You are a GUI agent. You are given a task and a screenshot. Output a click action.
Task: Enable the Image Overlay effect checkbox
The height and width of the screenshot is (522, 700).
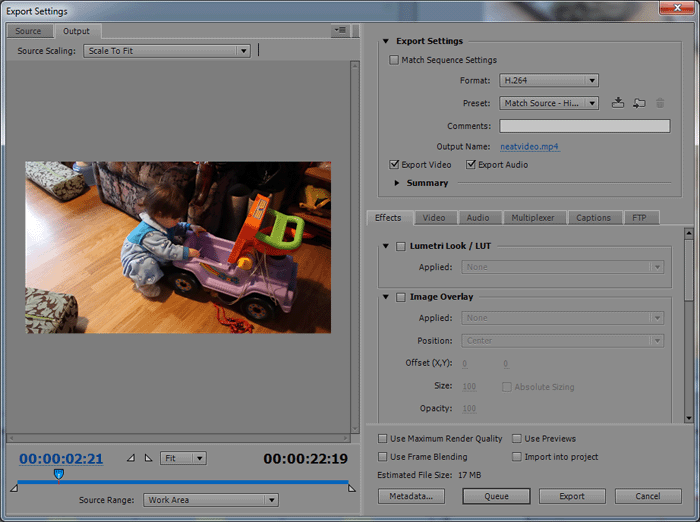click(x=401, y=297)
